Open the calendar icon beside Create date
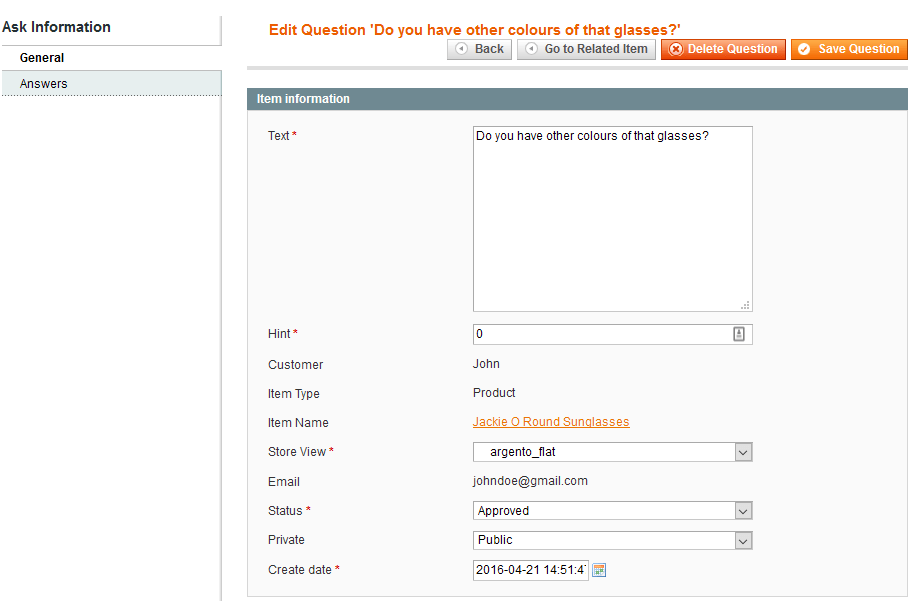912x601 pixels. coord(598,570)
